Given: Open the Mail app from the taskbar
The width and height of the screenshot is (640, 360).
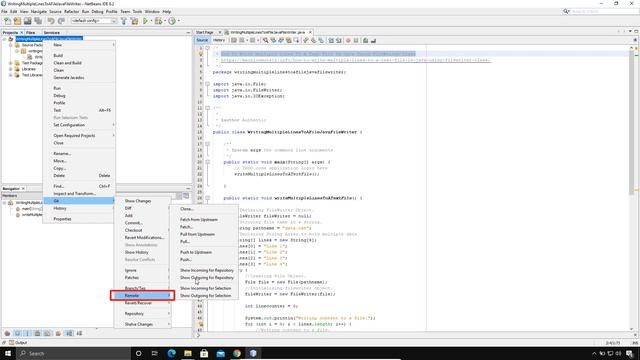Looking at the screenshot, I should point(220,353).
